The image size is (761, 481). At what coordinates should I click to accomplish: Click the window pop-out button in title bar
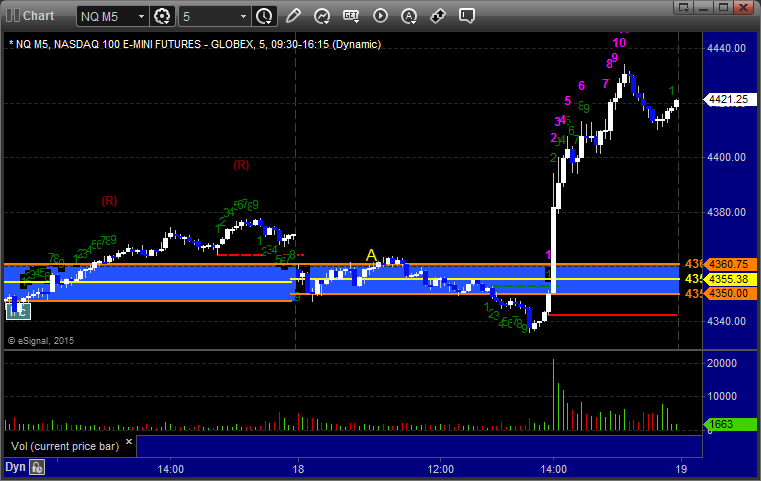684,7
